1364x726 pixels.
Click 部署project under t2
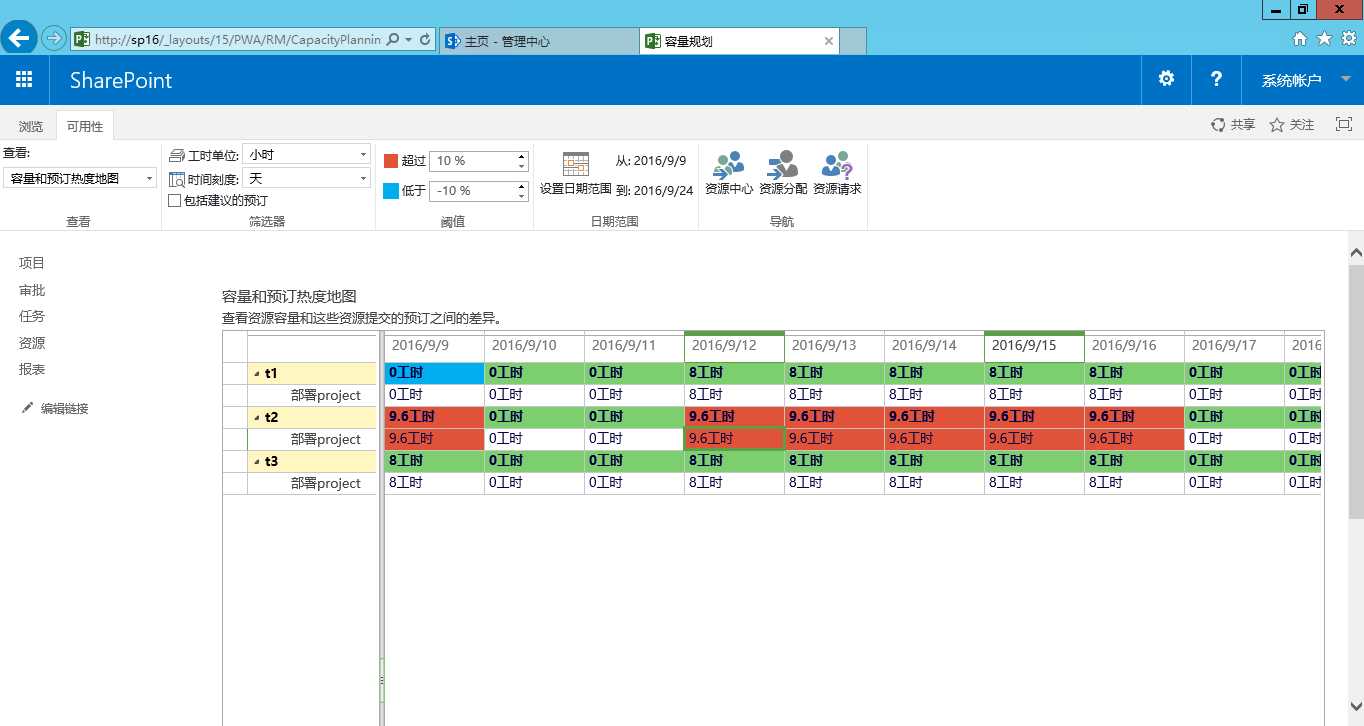pos(326,439)
